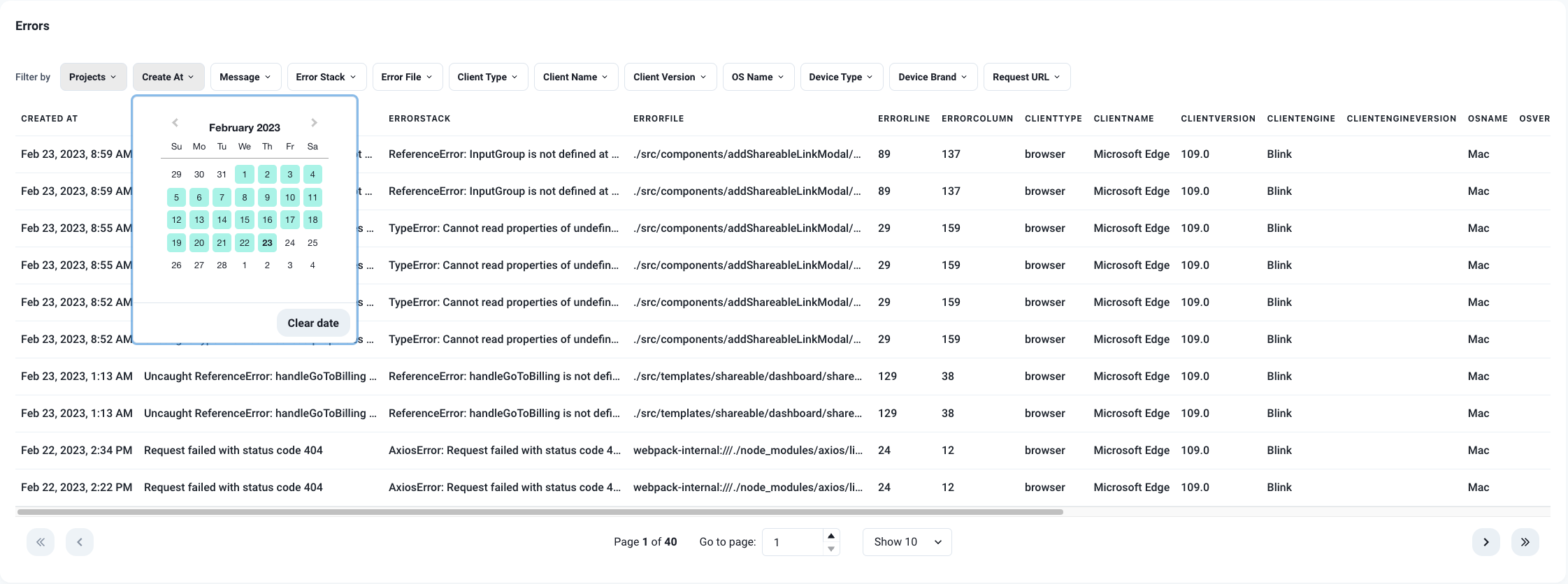Click the CLIENTTYPE column header
The image size is (1568, 584).
pos(1053,119)
